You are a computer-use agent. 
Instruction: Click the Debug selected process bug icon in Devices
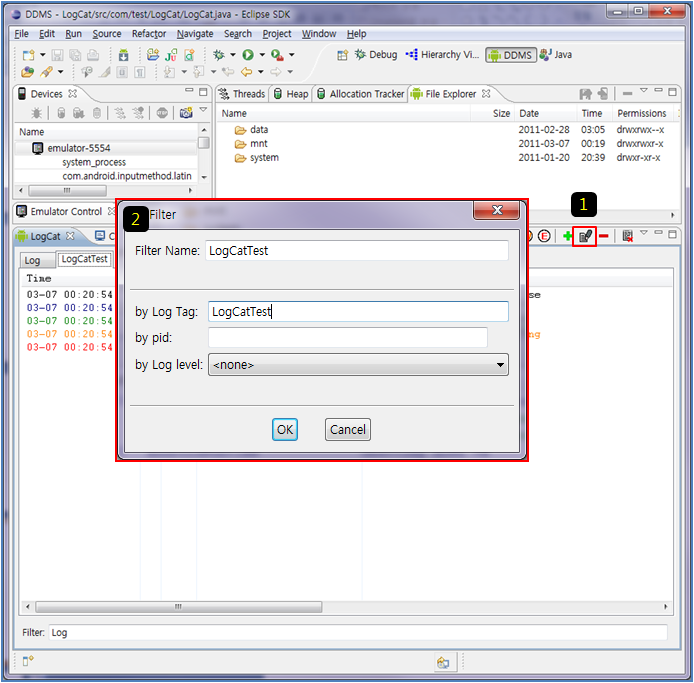coord(37,113)
